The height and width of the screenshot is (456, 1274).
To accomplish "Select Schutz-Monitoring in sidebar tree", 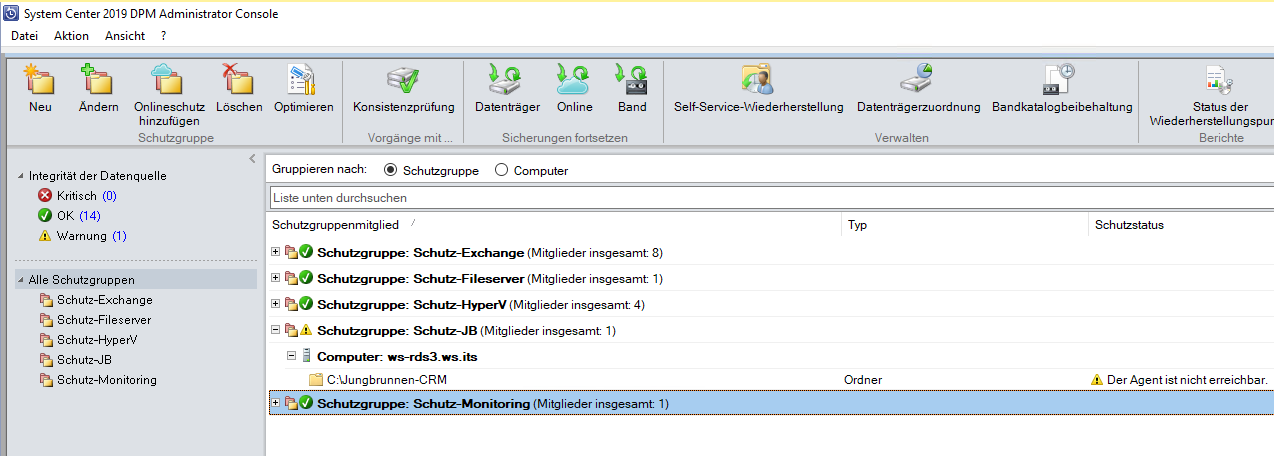I will click(x=107, y=380).
